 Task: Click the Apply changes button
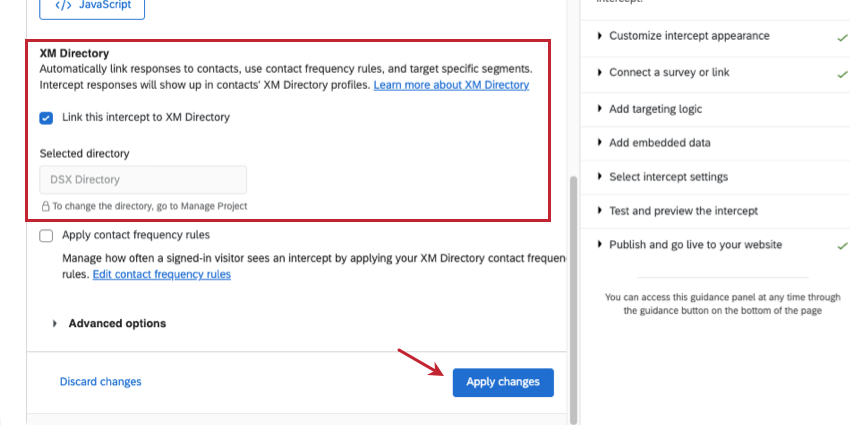point(503,382)
